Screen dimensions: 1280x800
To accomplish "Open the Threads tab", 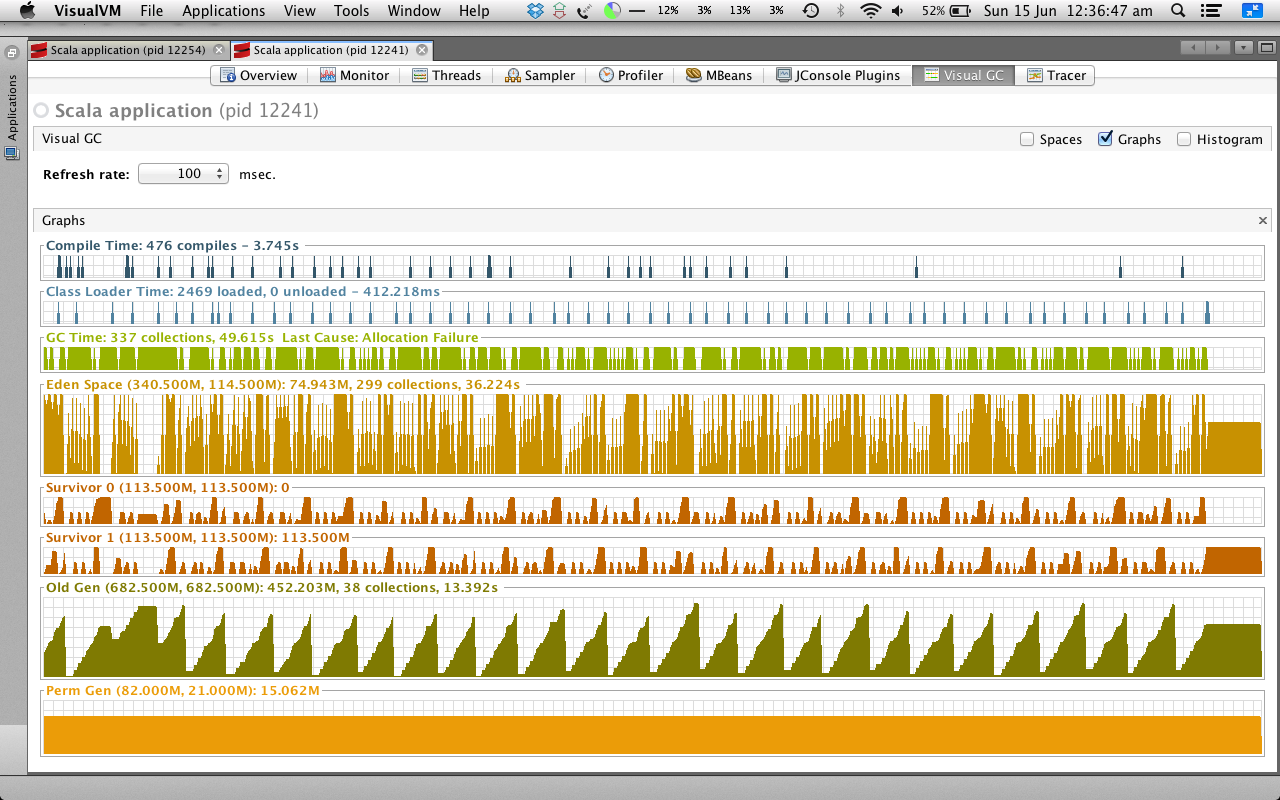I will pyautogui.click(x=447, y=75).
